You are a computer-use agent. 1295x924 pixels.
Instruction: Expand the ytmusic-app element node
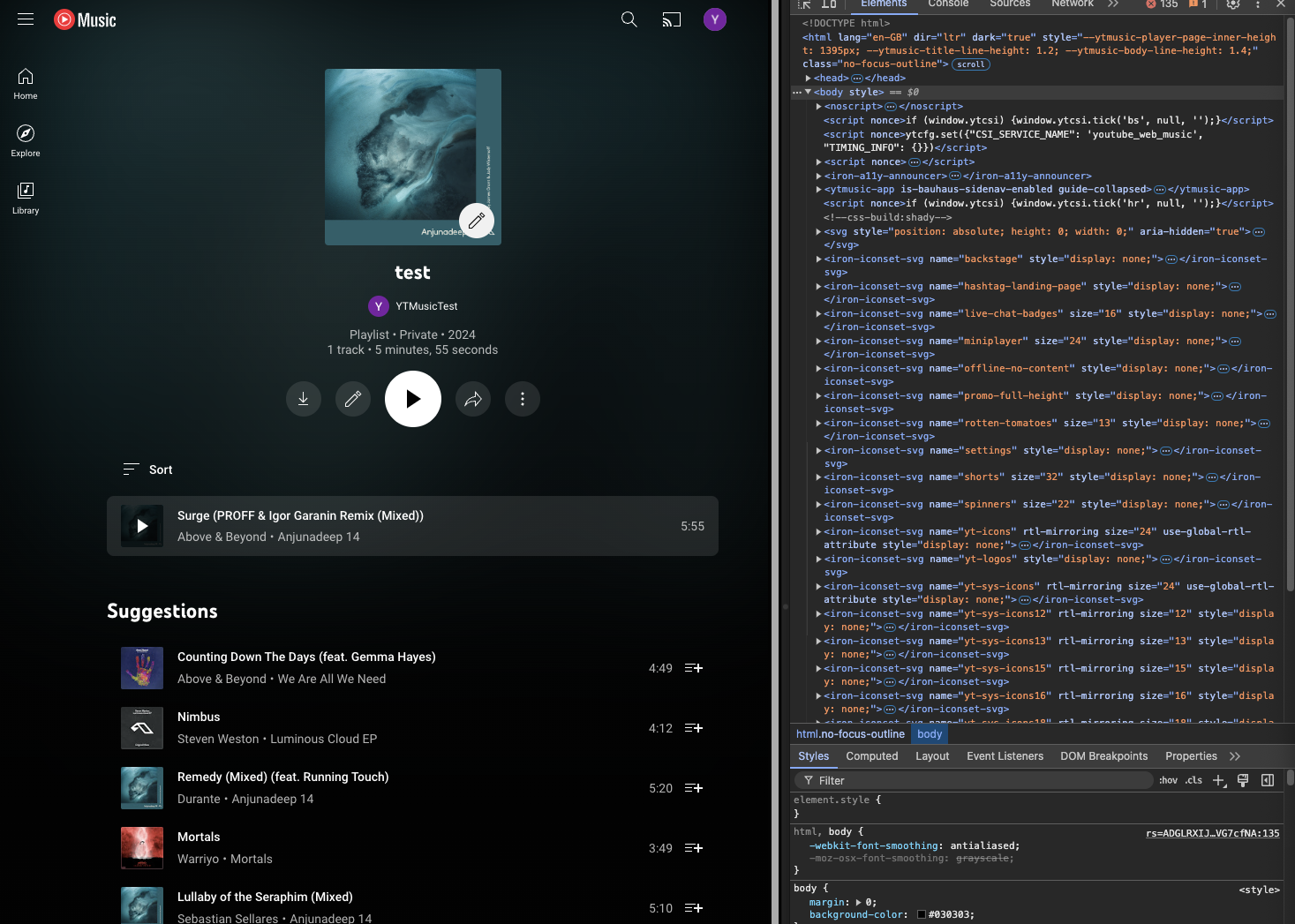pos(819,190)
